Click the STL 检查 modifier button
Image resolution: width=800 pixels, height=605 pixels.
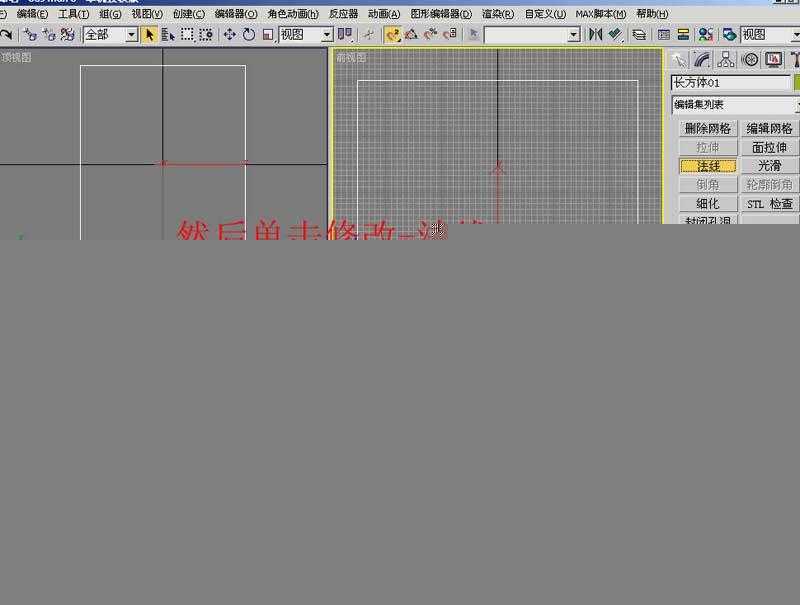click(769, 204)
